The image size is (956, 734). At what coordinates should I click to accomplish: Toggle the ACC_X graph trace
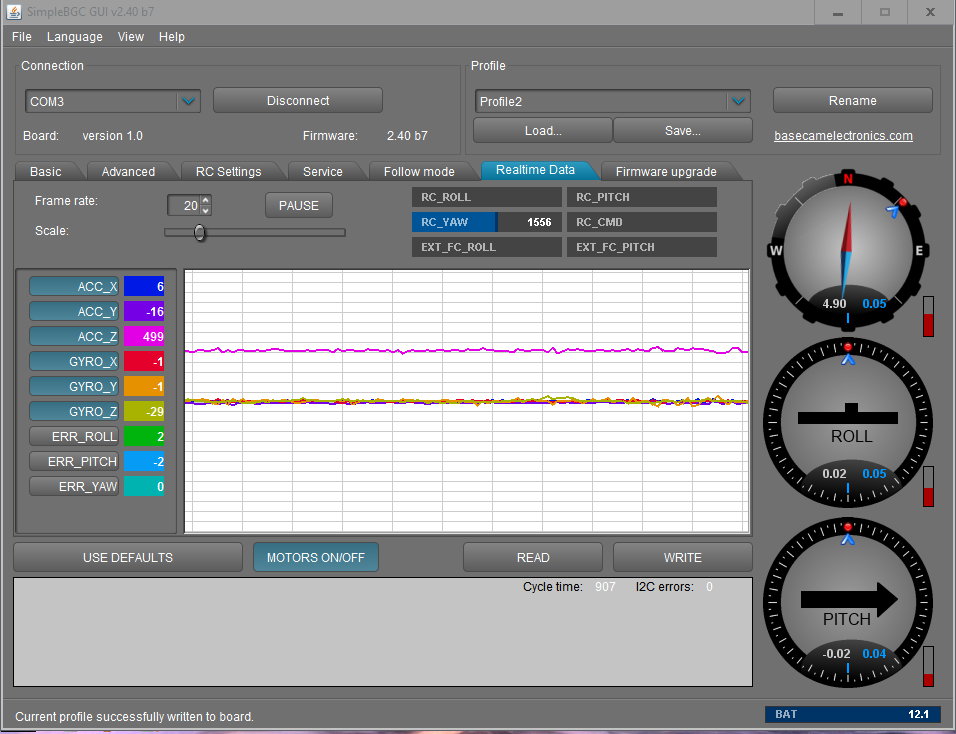coord(74,287)
